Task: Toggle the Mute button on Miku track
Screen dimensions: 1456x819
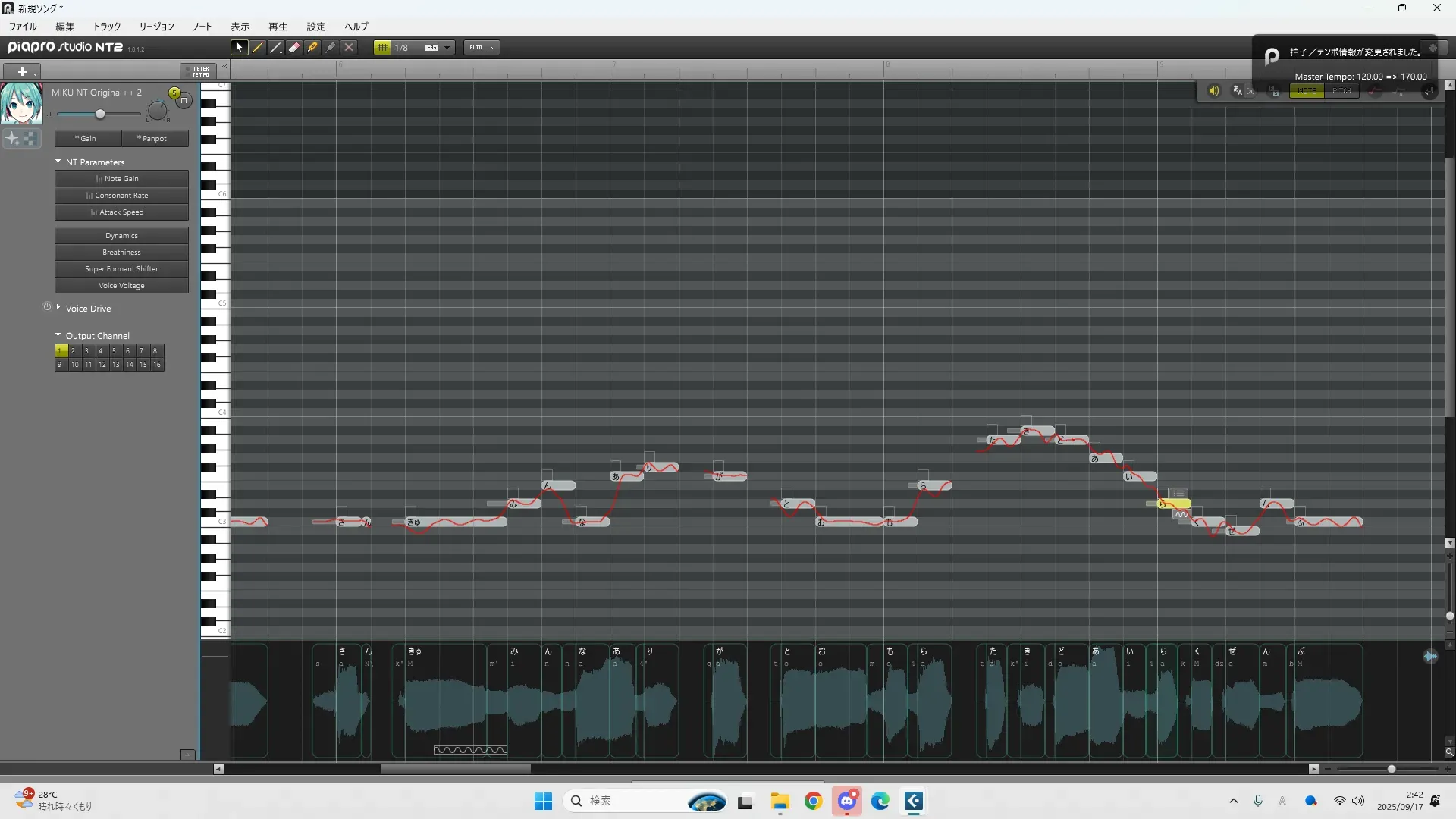Action: [x=184, y=100]
